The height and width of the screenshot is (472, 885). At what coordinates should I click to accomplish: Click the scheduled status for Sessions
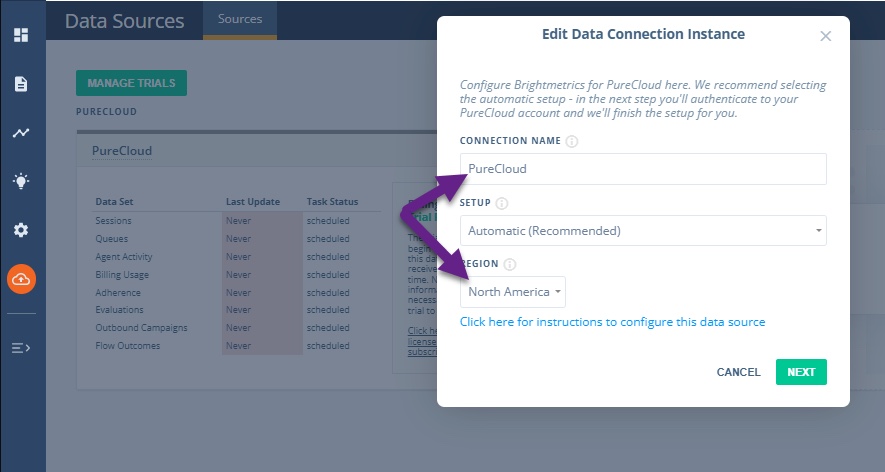point(328,221)
